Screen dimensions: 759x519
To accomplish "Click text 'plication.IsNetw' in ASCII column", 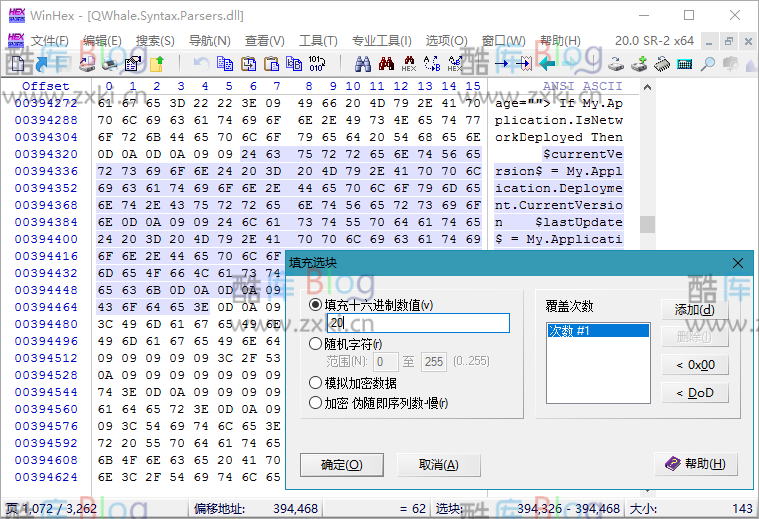I will [559, 120].
